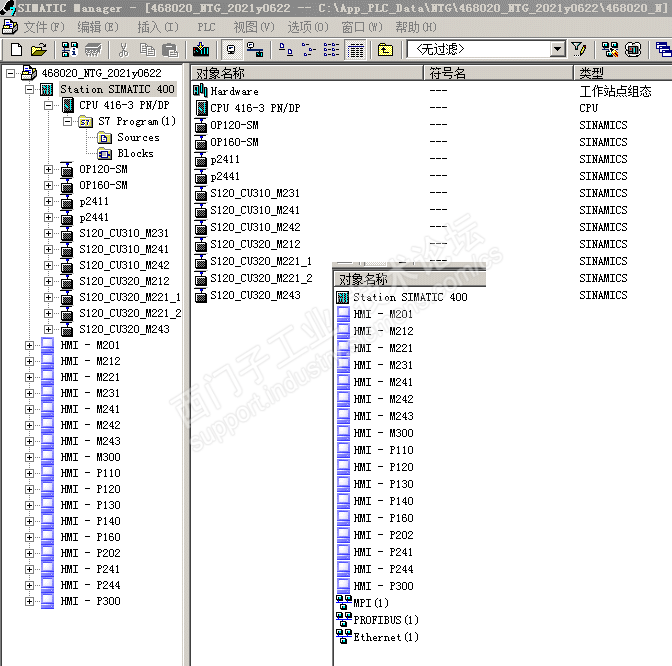This screenshot has height=666, width=672.
Task: Sort by the 类型 column header
Action: click(623, 73)
